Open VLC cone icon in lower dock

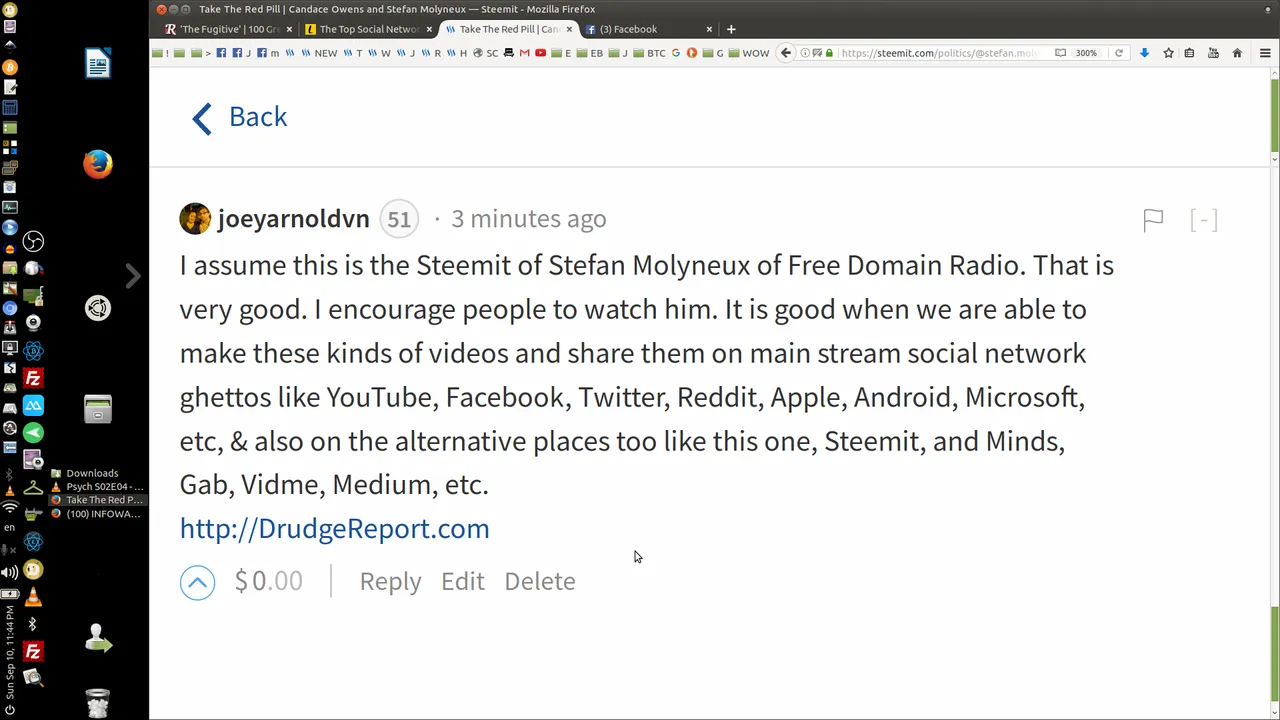(x=33, y=597)
